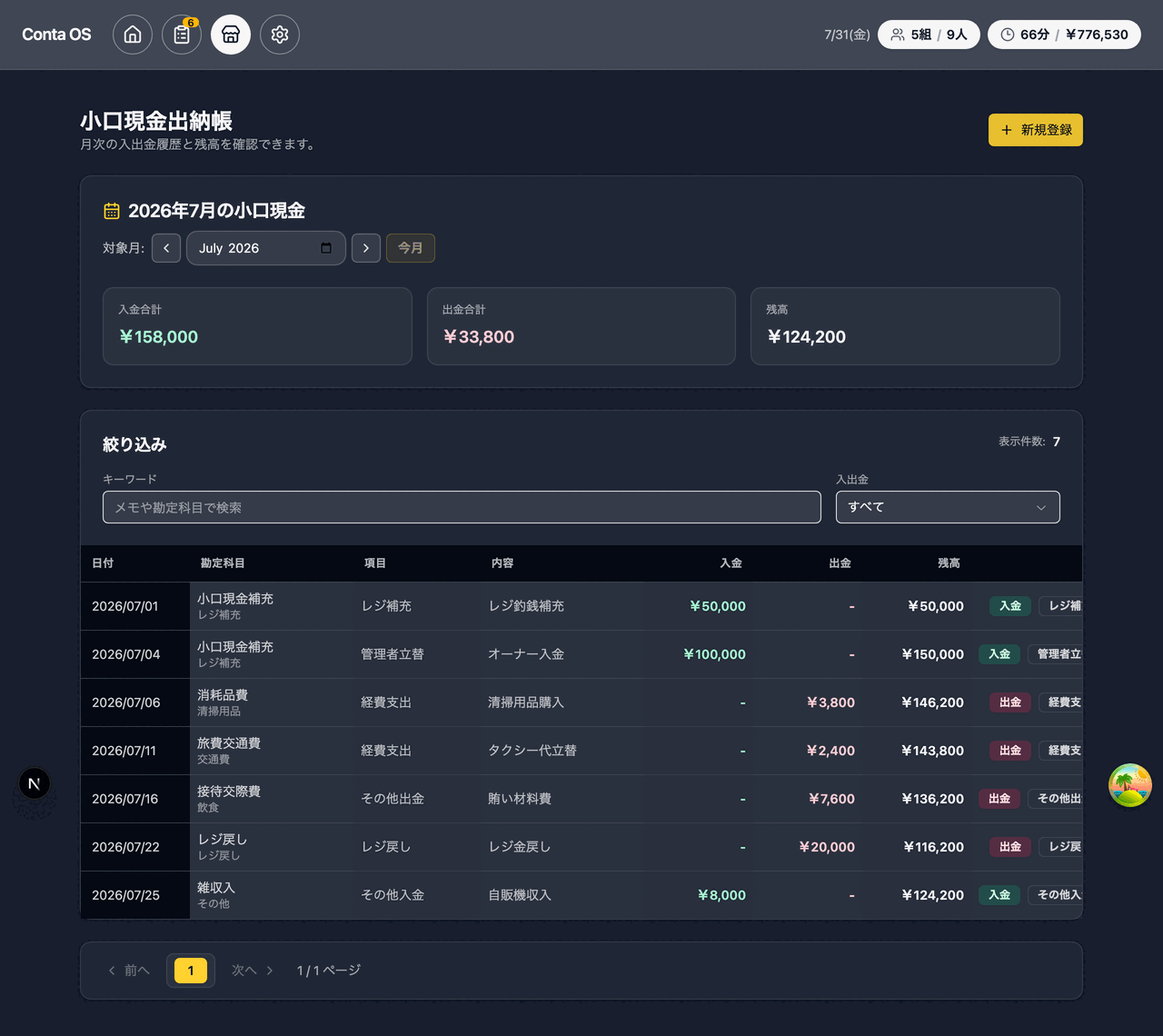Click the ¥100,000 deposit amount
Screen dimensions: 1163x1036
click(714, 654)
